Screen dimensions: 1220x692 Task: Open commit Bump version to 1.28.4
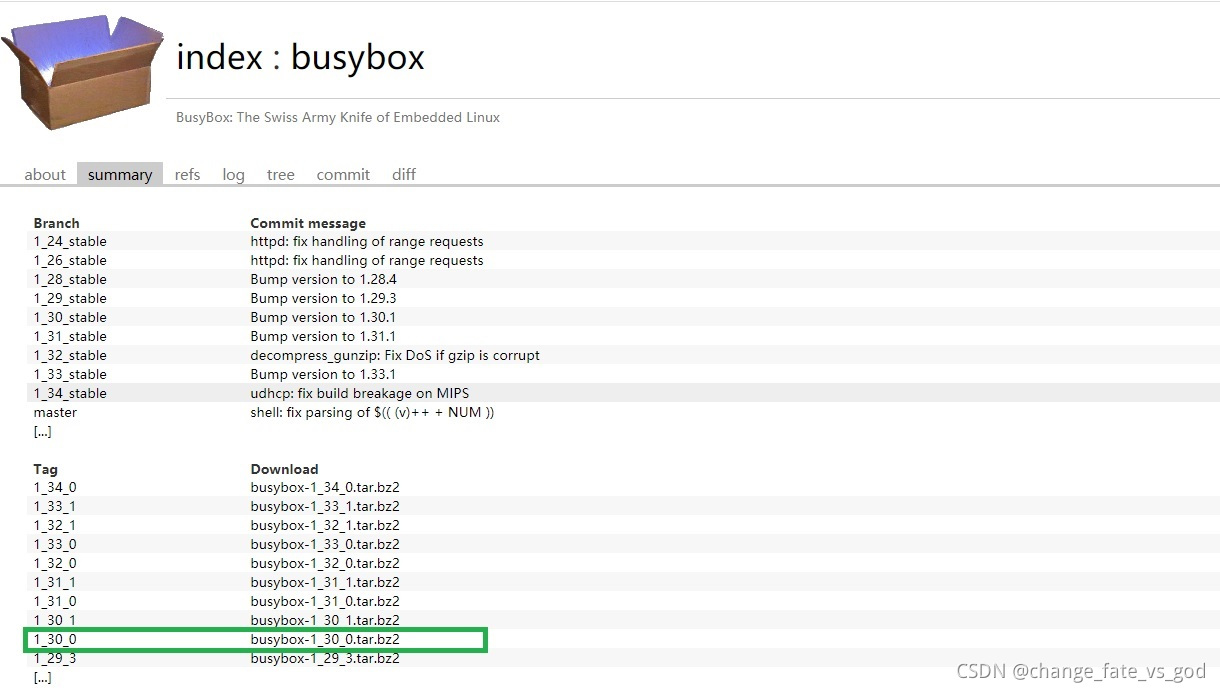(x=323, y=279)
